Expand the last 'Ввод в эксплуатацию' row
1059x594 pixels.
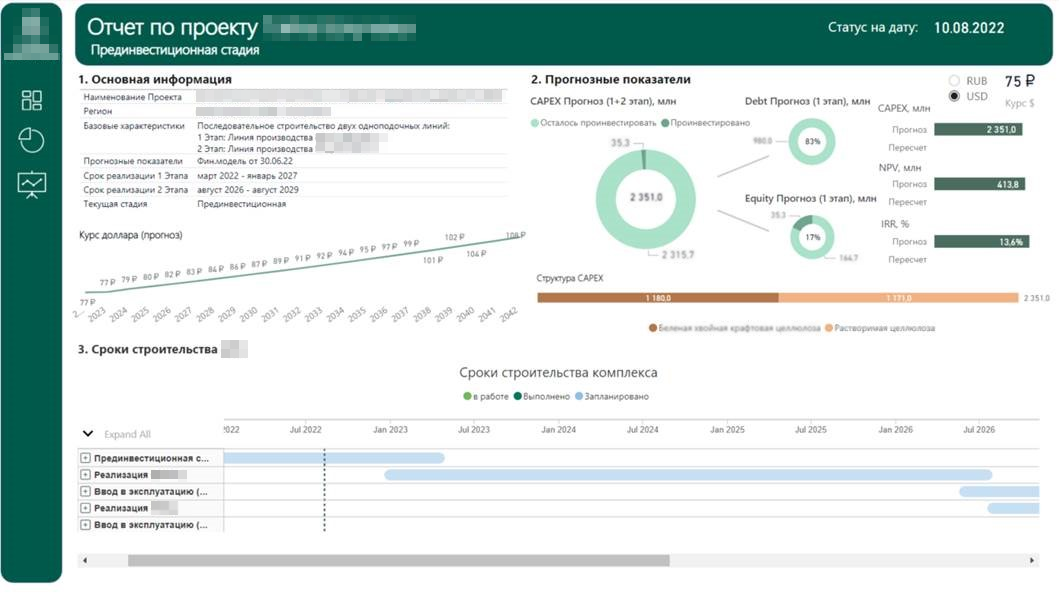(x=85, y=524)
